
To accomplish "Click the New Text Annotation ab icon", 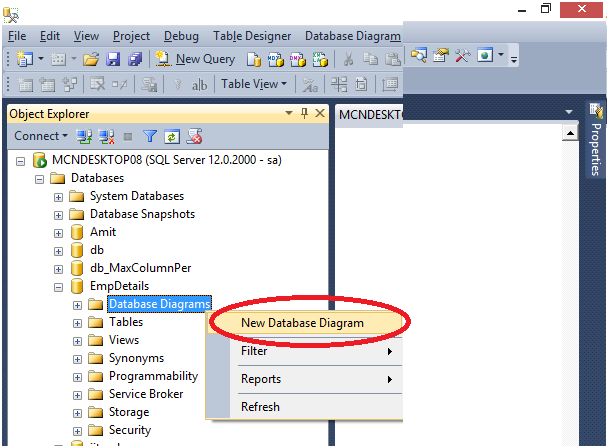I will 199,85.
